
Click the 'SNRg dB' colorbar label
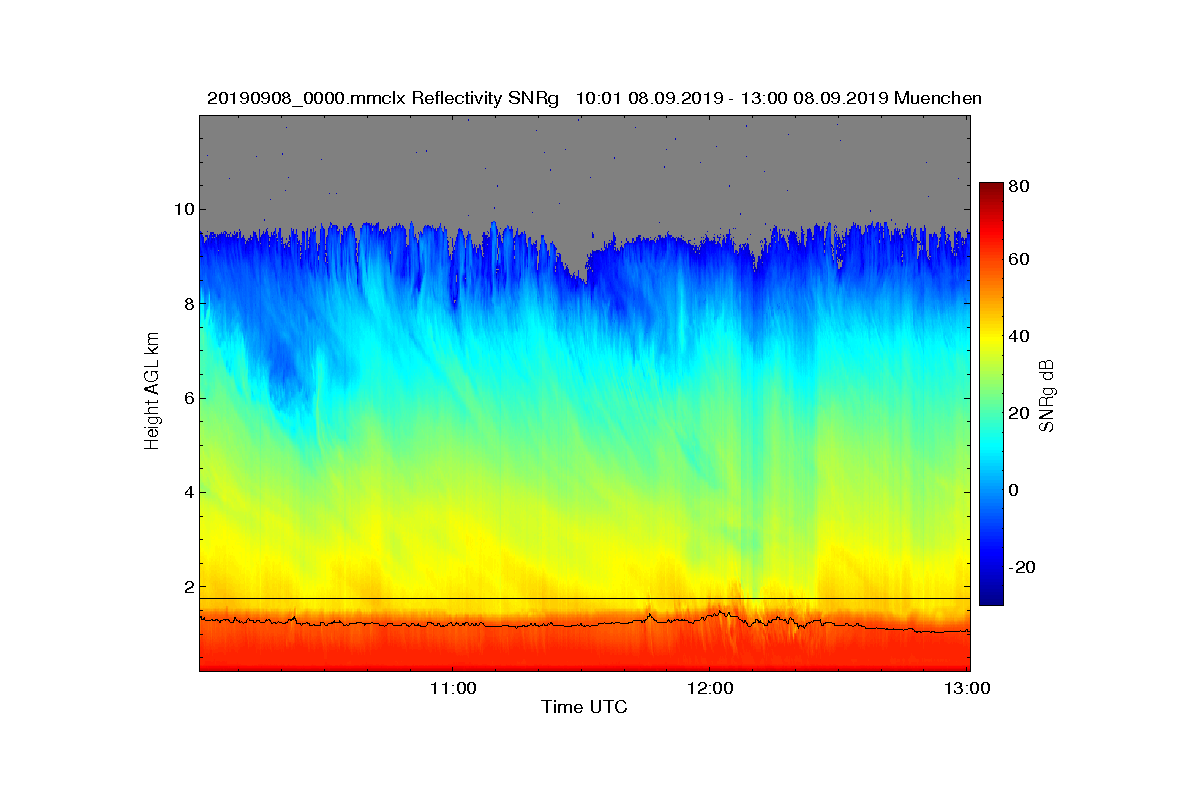click(1046, 395)
